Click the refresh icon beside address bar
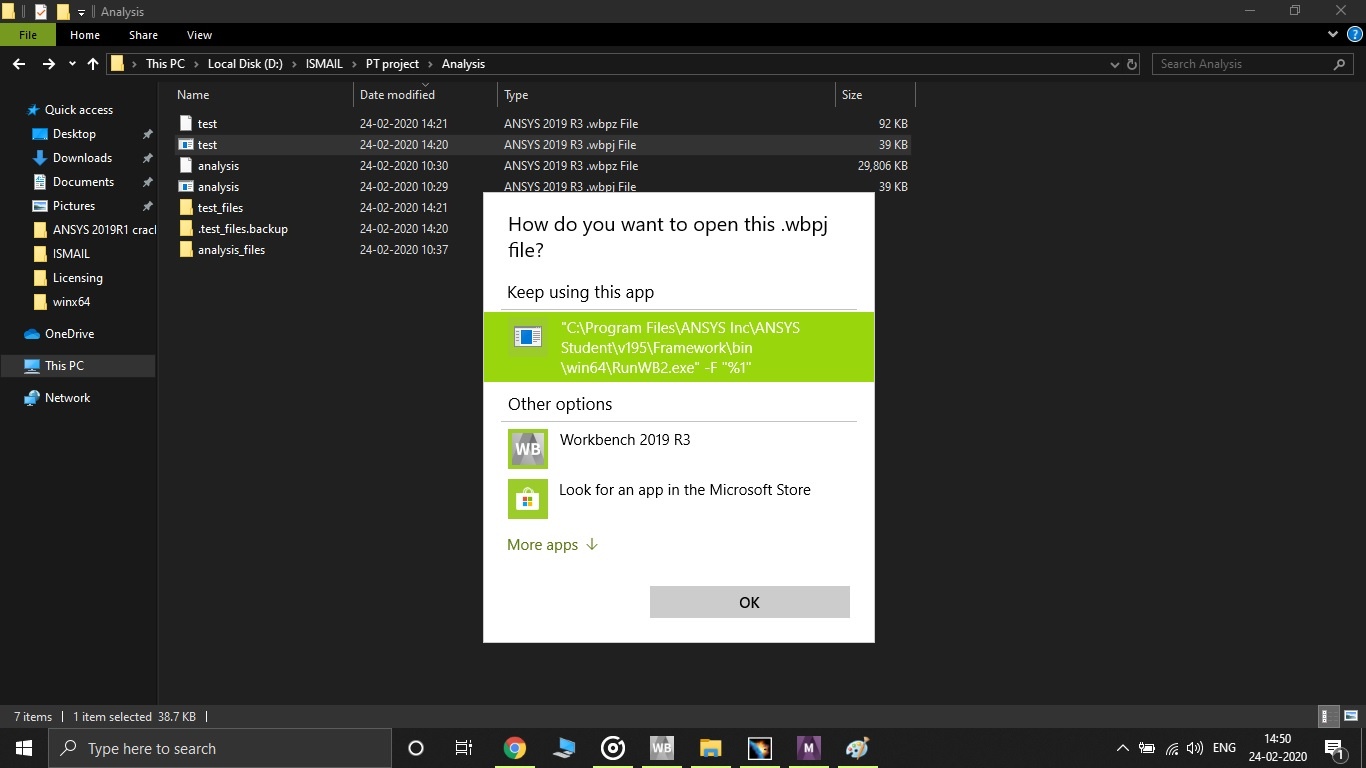Viewport: 1366px width, 768px height. click(1132, 64)
